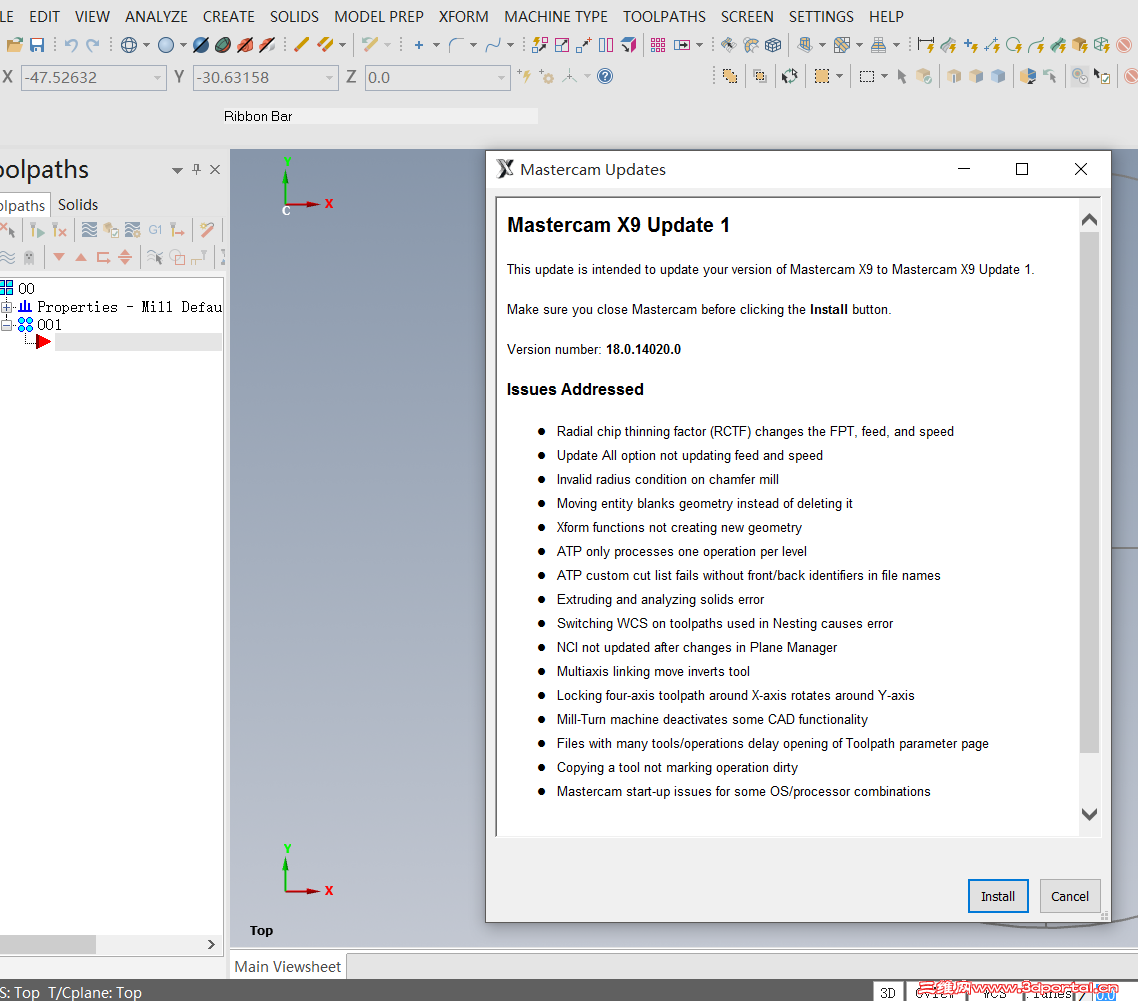Click the blue plus create point icon
This screenshot has width=1138, height=1001.
(x=419, y=45)
